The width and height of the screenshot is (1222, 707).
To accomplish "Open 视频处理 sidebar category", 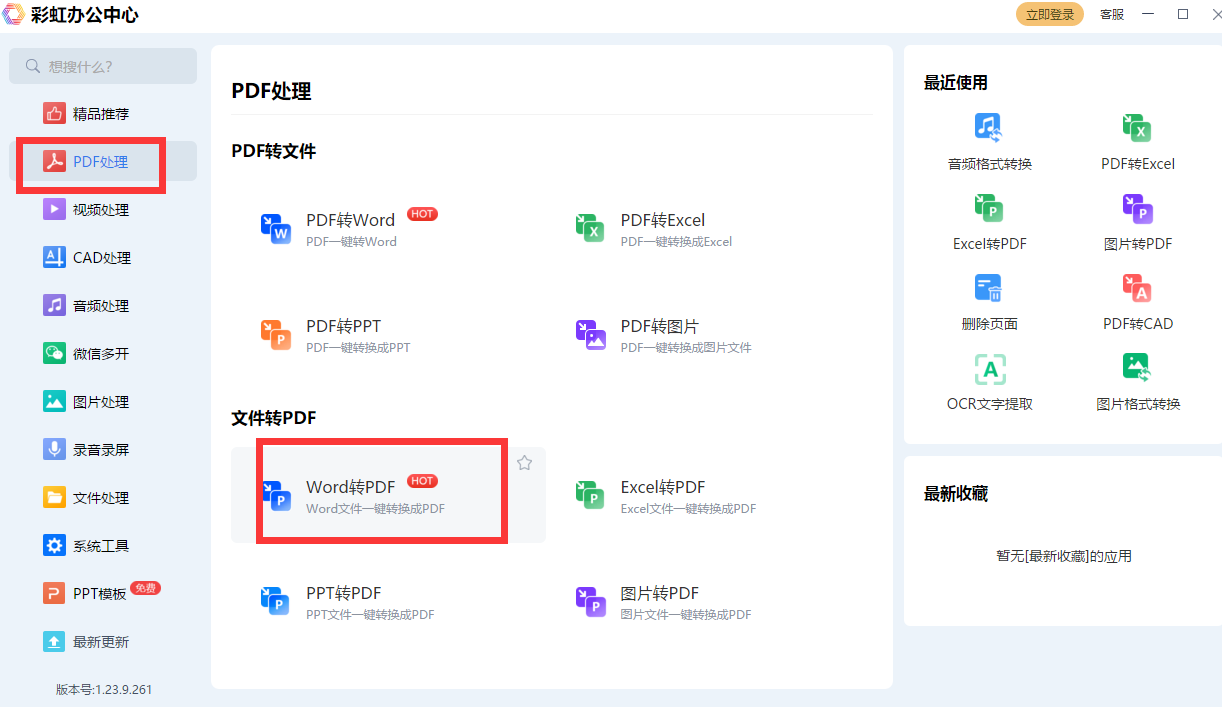I will point(103,209).
